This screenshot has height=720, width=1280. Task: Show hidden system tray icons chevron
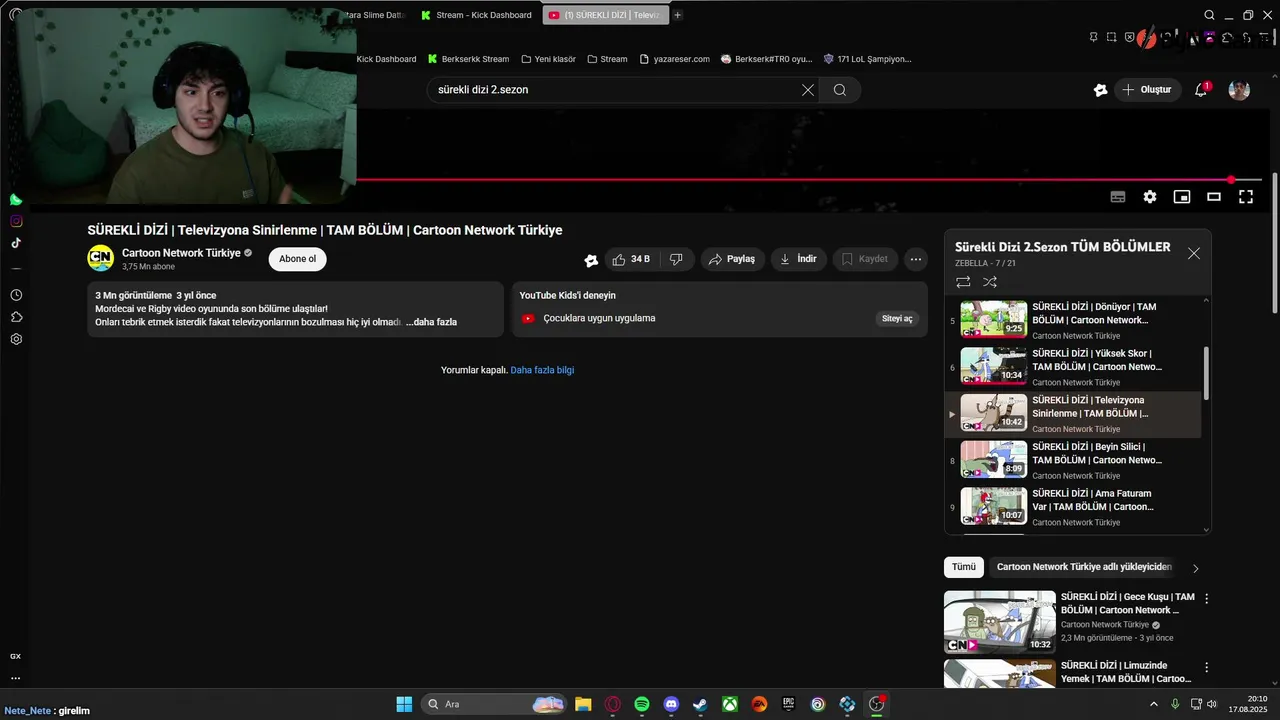click(1154, 704)
